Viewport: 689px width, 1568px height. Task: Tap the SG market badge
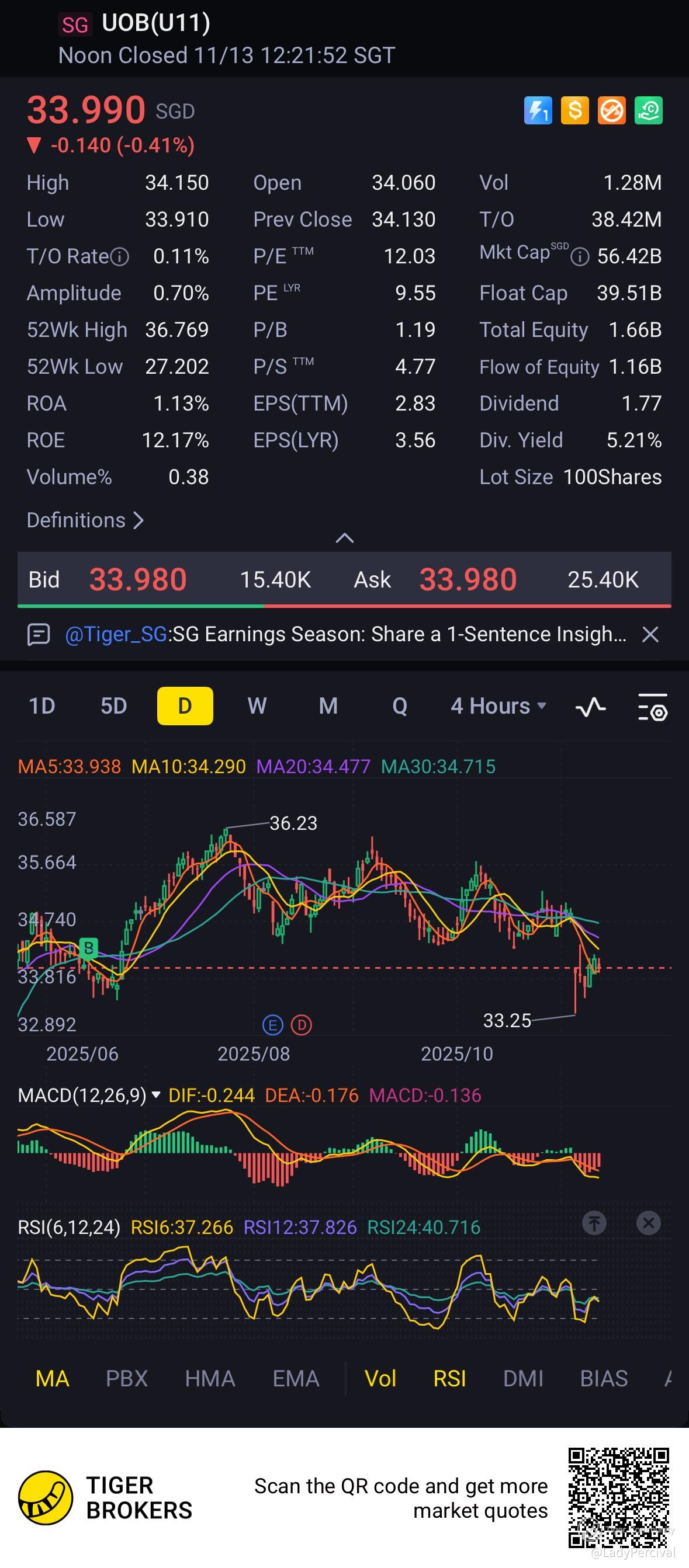click(75, 25)
